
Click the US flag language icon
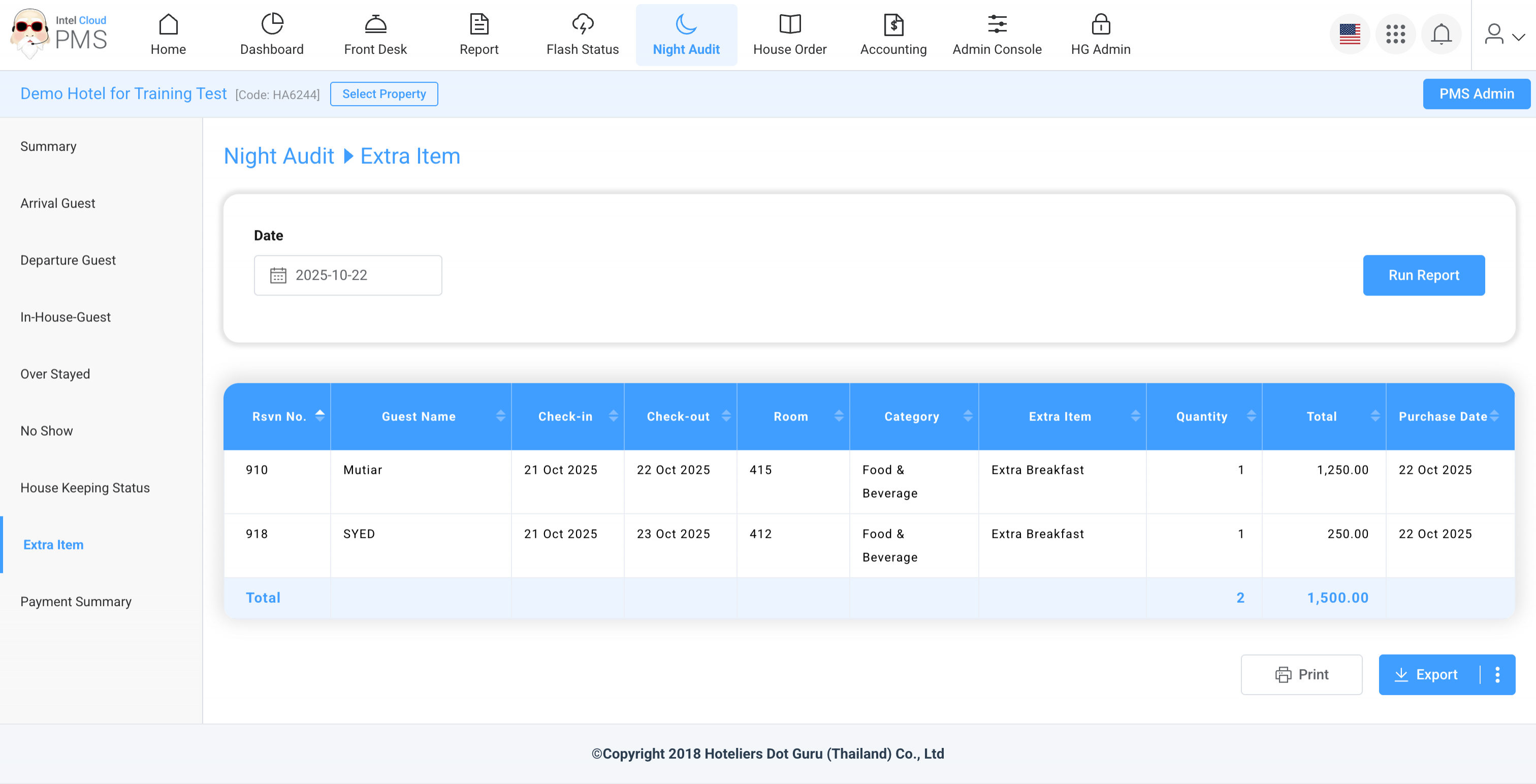tap(1350, 34)
